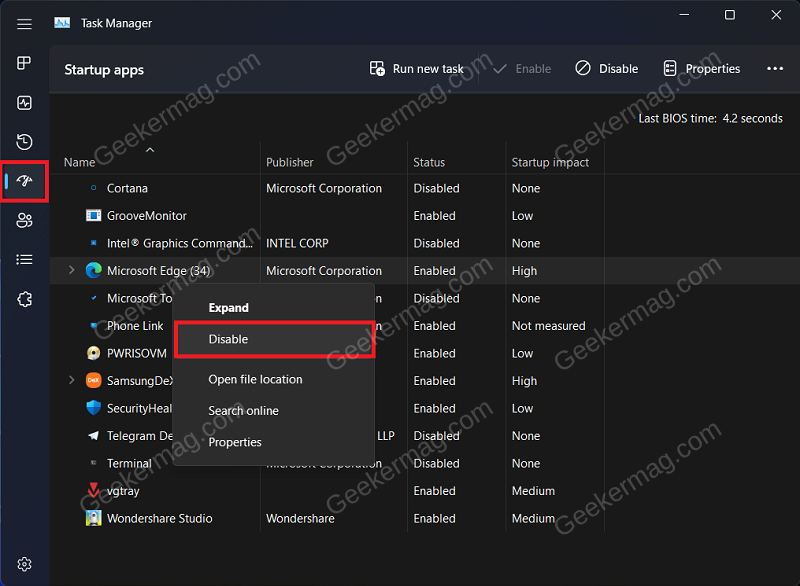800x586 pixels.
Task: Open the Performance page in sidebar
Action: (x=24, y=103)
